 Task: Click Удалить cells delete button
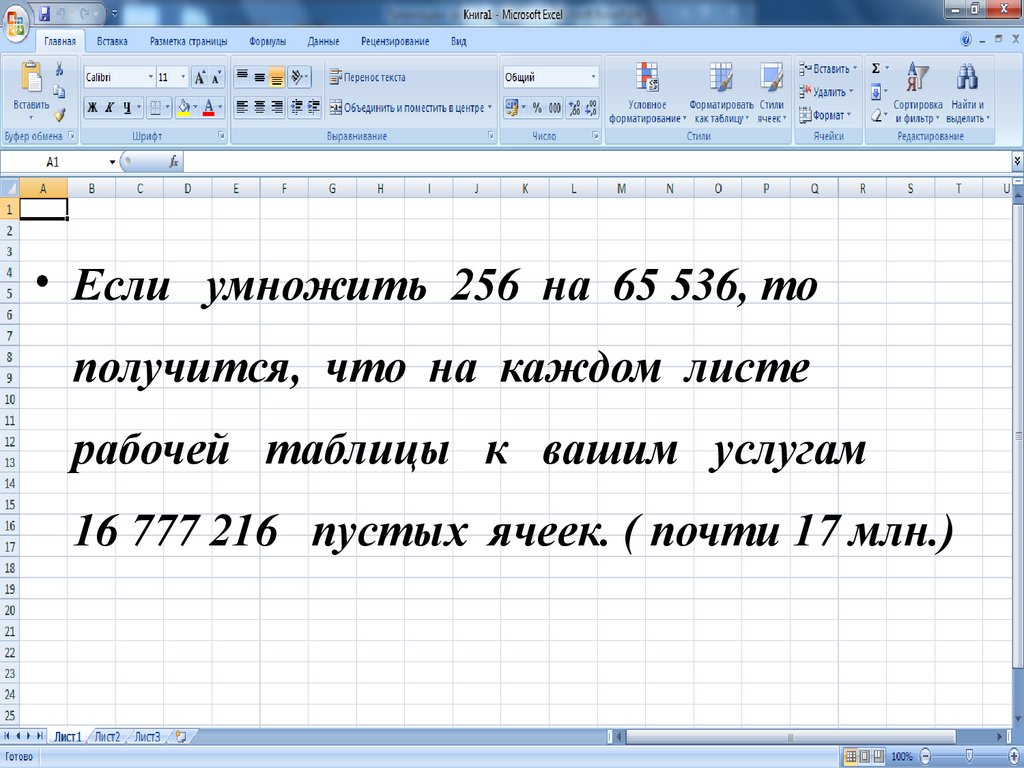826,92
